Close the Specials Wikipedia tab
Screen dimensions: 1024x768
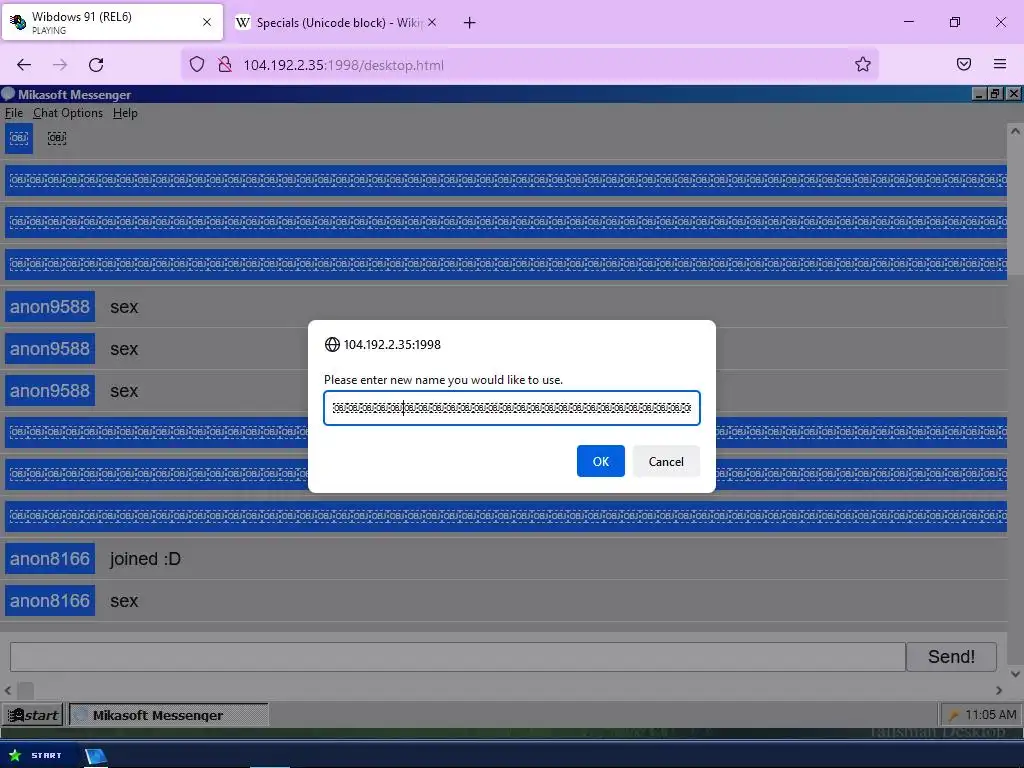[432, 22]
